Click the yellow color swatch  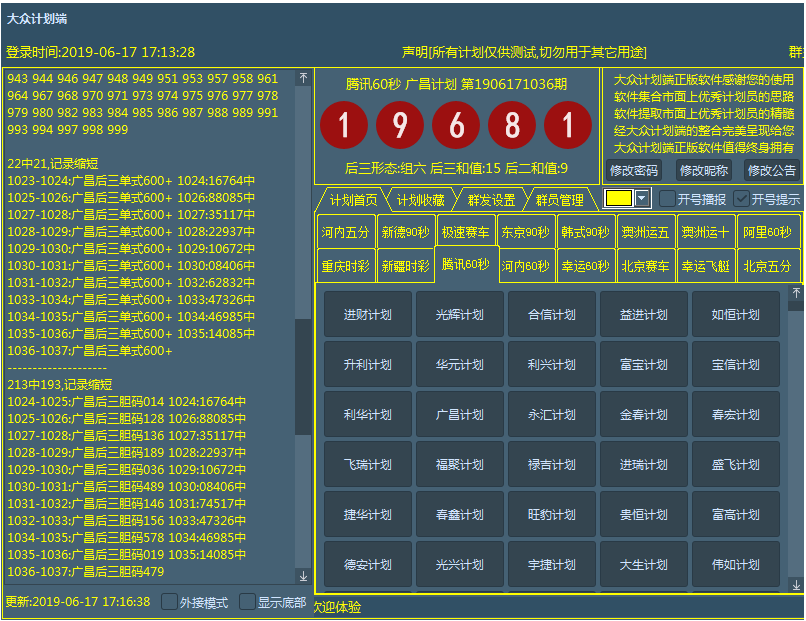point(619,198)
